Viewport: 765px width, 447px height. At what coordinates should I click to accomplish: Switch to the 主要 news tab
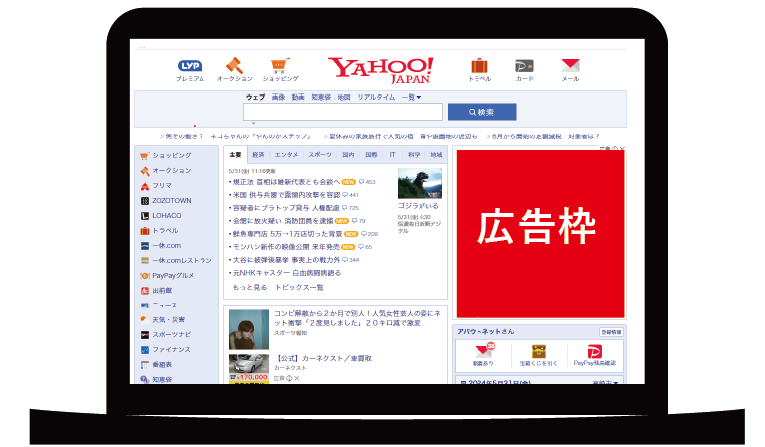pyautogui.click(x=235, y=155)
